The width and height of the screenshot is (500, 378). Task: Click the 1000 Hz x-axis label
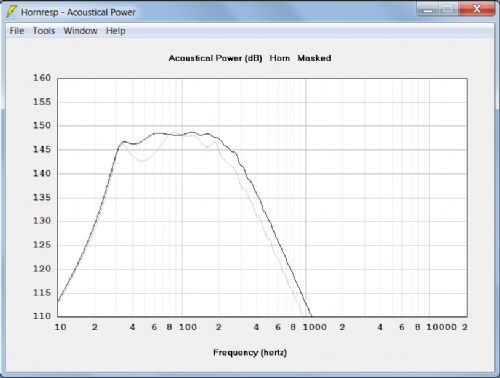click(314, 327)
